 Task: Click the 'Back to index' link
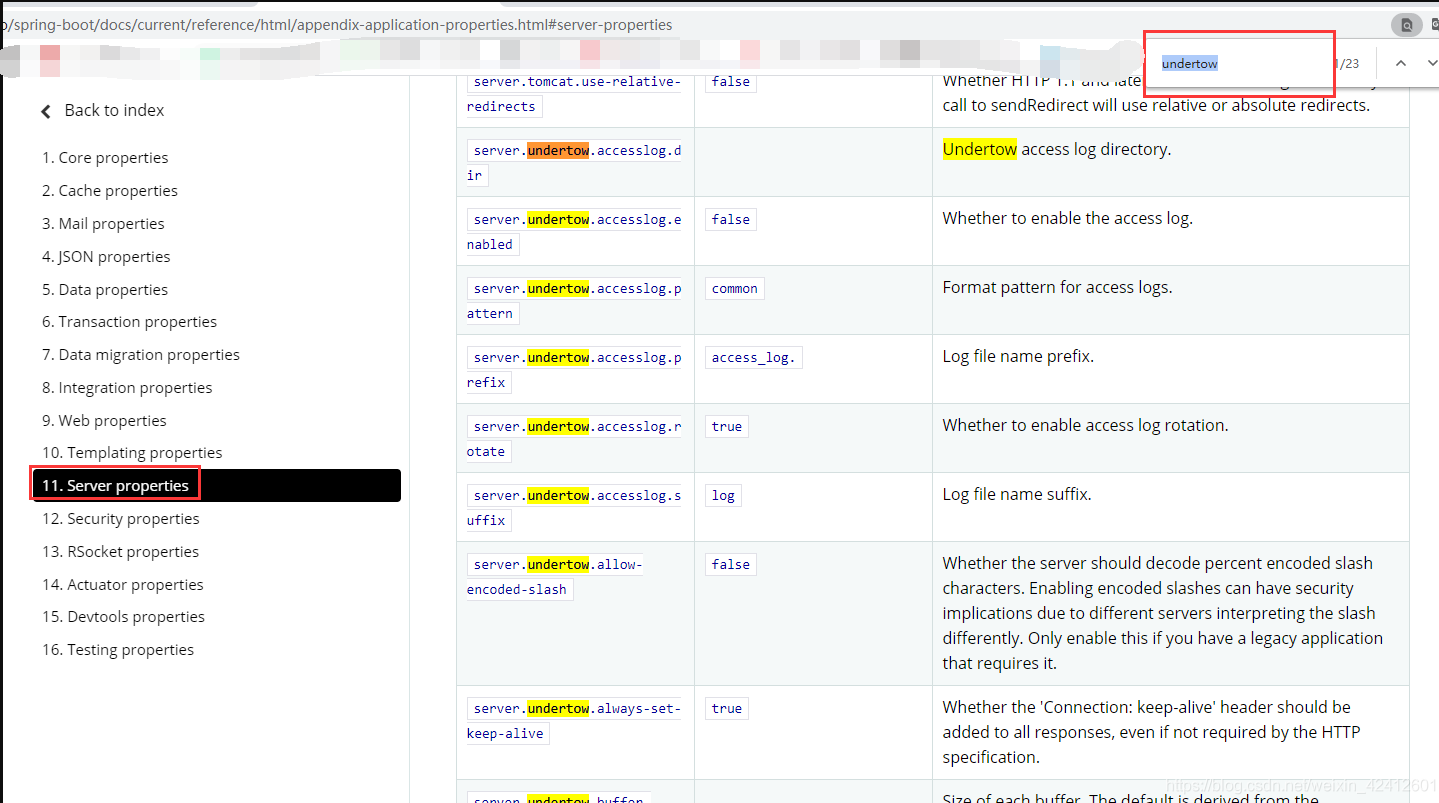114,110
